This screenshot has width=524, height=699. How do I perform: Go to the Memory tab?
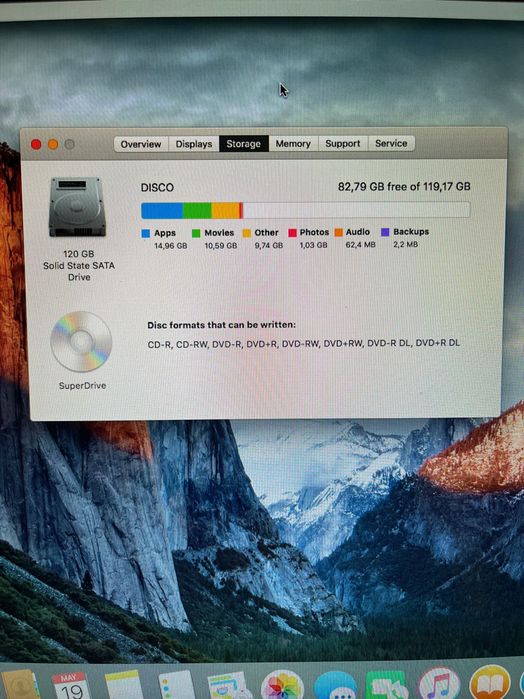tap(293, 144)
